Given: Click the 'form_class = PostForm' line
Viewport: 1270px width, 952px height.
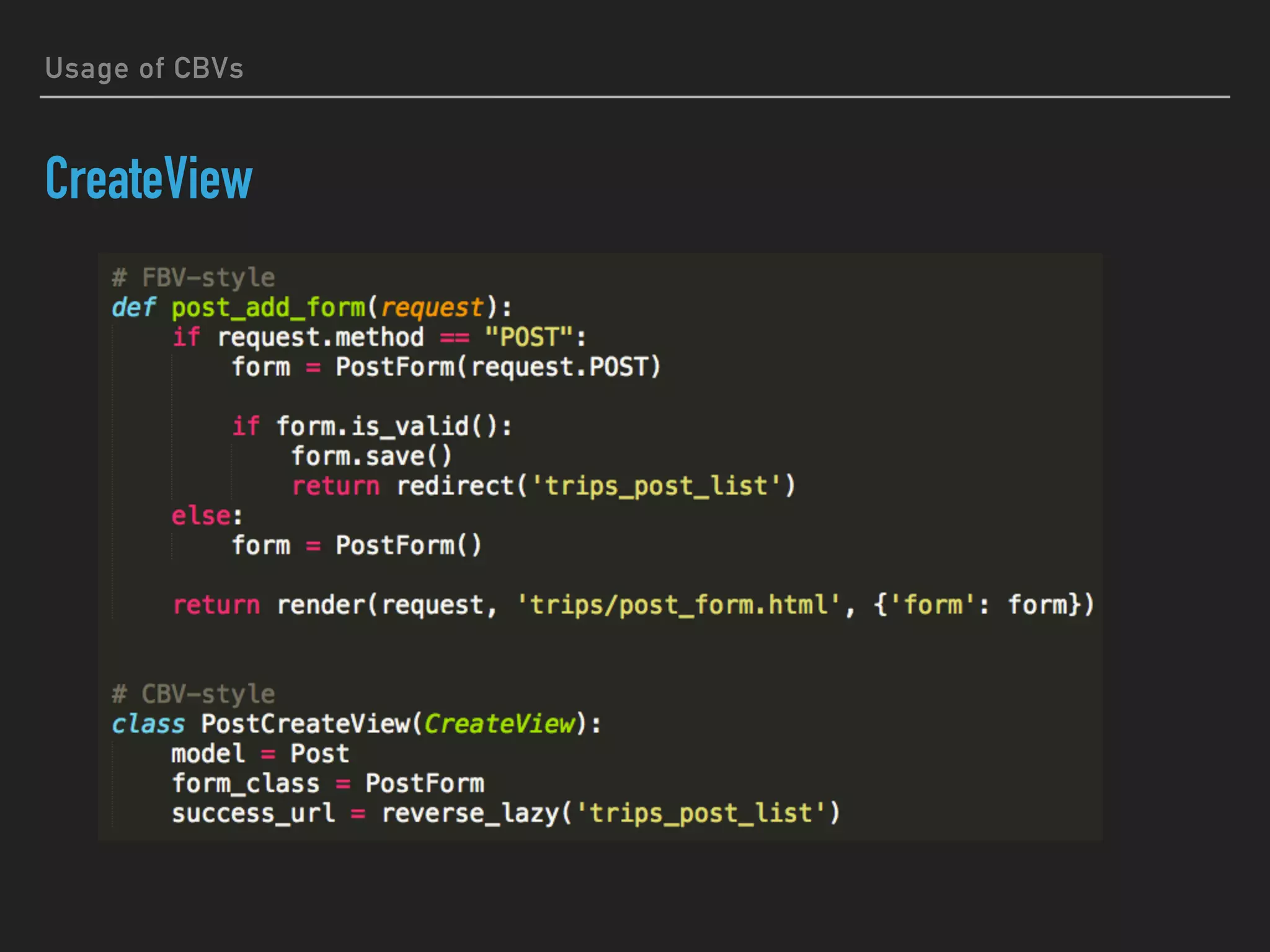Looking at the screenshot, I should 328,783.
